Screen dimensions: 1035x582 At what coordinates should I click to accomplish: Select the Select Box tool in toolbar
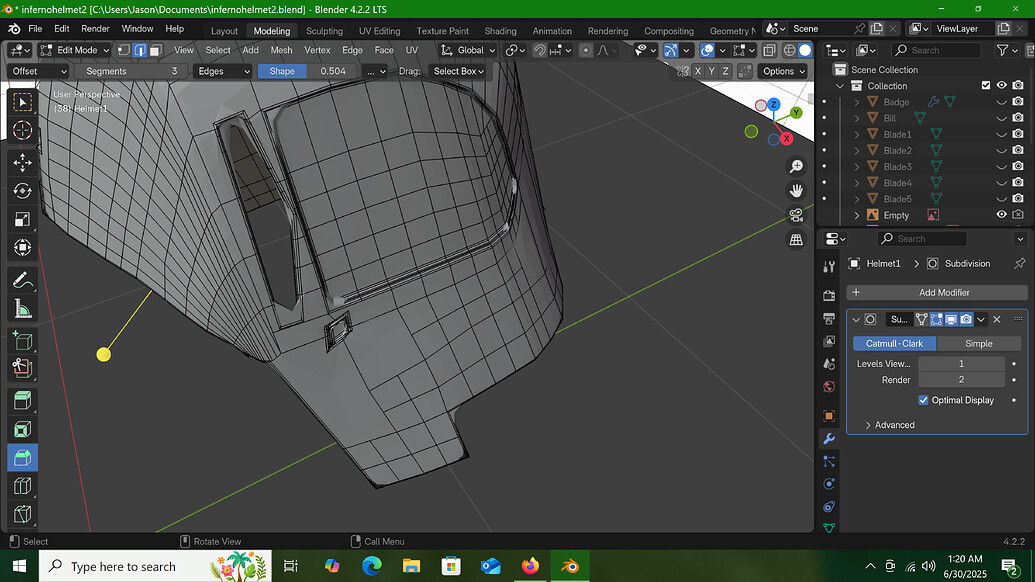click(x=22, y=102)
